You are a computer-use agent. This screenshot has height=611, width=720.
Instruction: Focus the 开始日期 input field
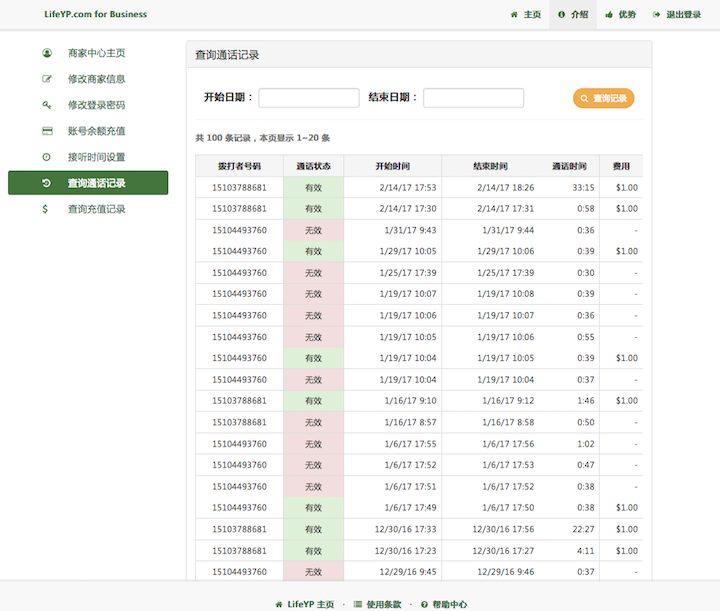pos(309,98)
